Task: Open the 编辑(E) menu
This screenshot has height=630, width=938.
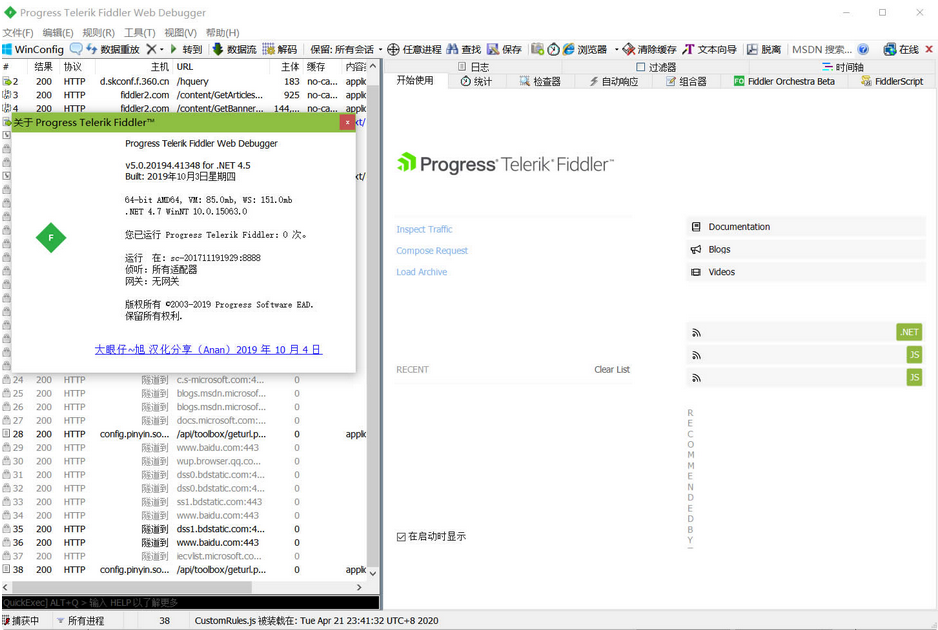Action: click(58, 32)
